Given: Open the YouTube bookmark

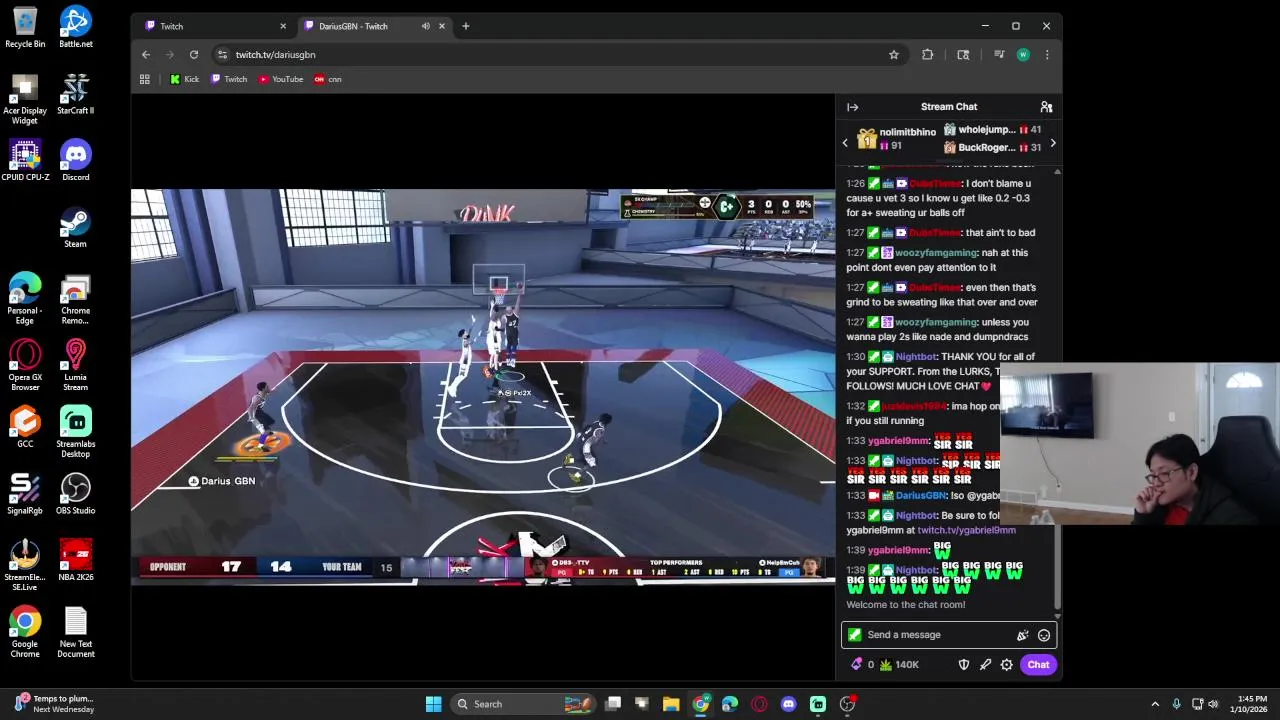Looking at the screenshot, I should (281, 79).
